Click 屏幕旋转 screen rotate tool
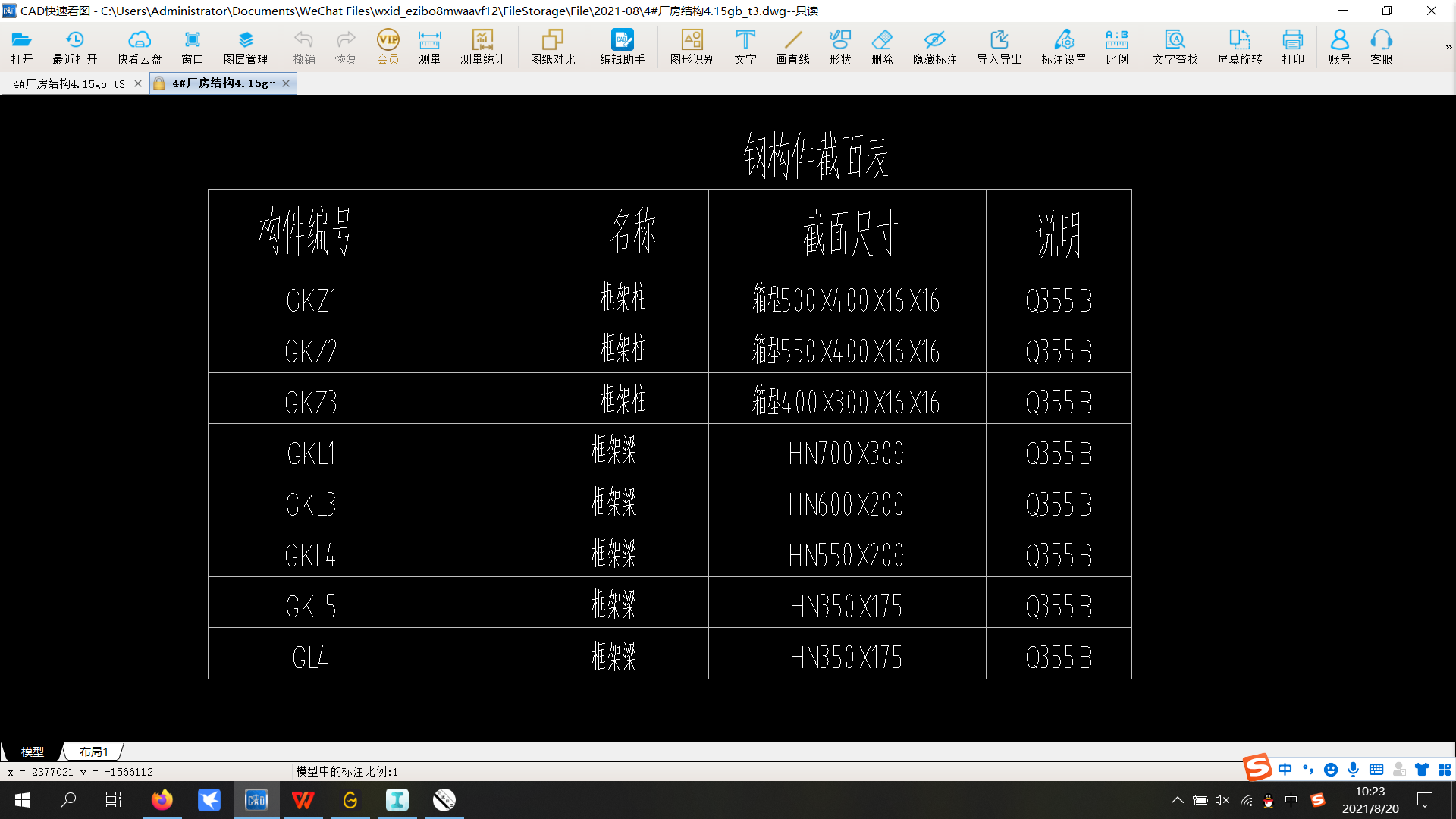This screenshot has width=1456, height=819. pos(1239,47)
